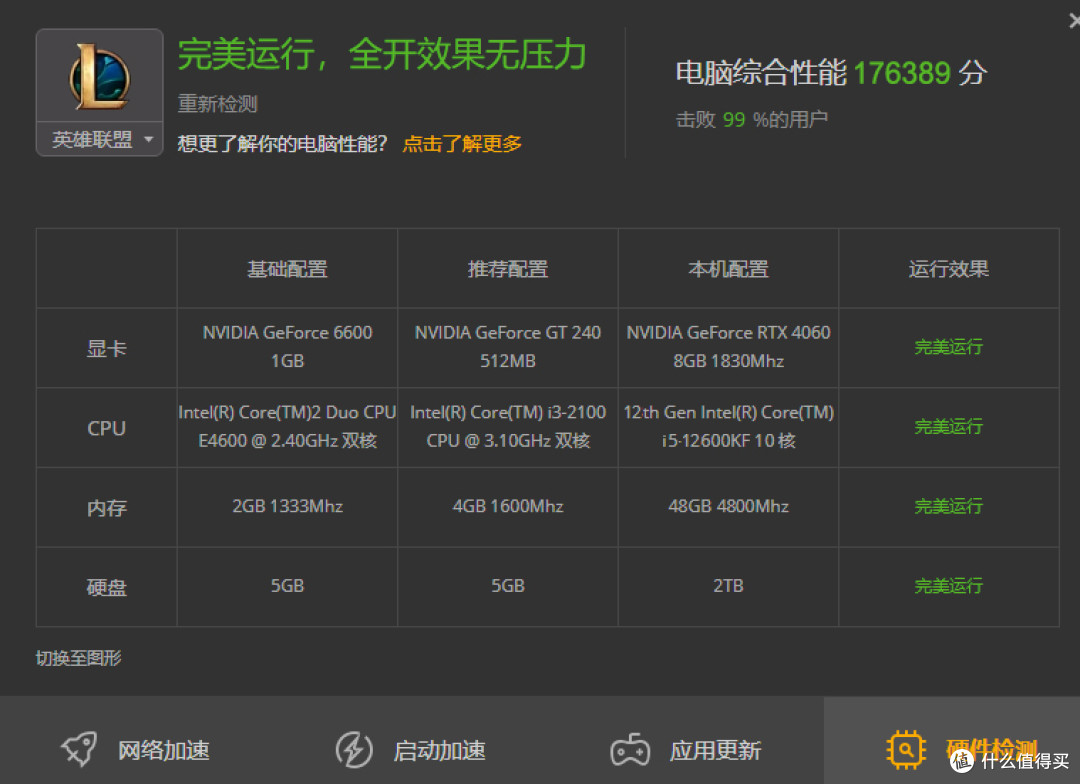Click the lightning icon for 启动加速
Image resolution: width=1080 pixels, height=784 pixels.
coord(354,749)
